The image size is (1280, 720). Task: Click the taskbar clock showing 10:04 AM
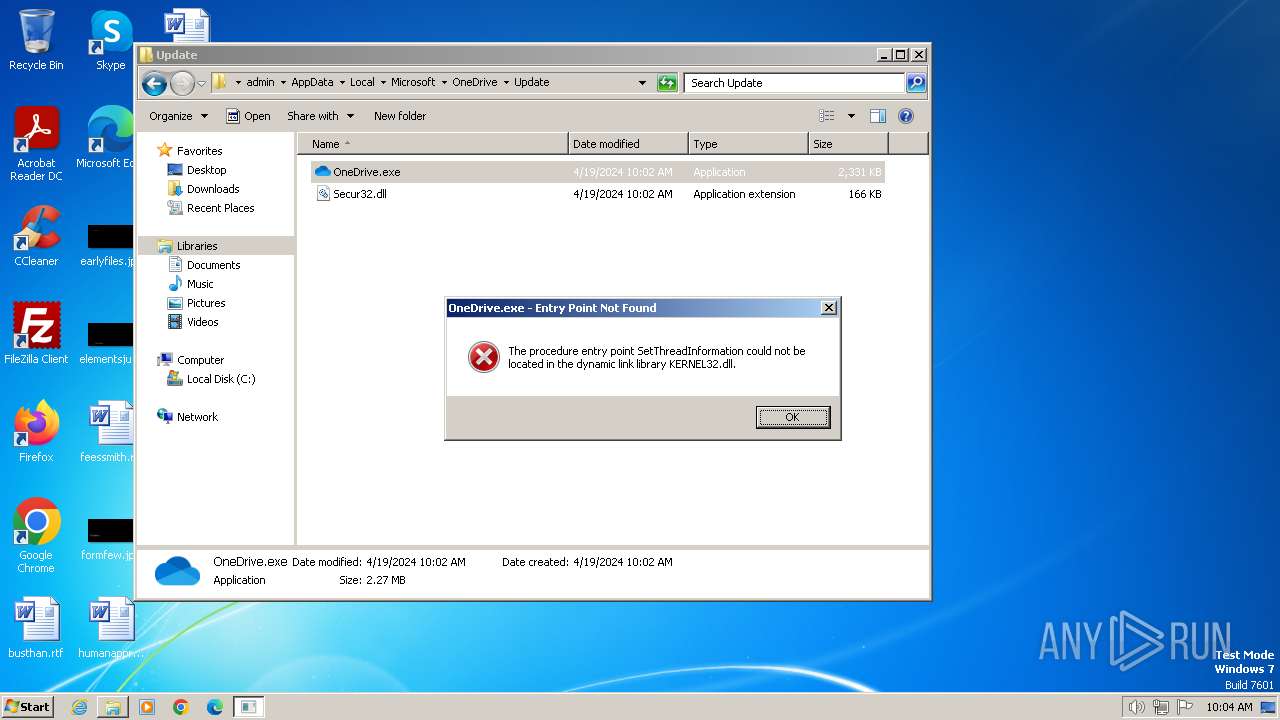point(1229,707)
